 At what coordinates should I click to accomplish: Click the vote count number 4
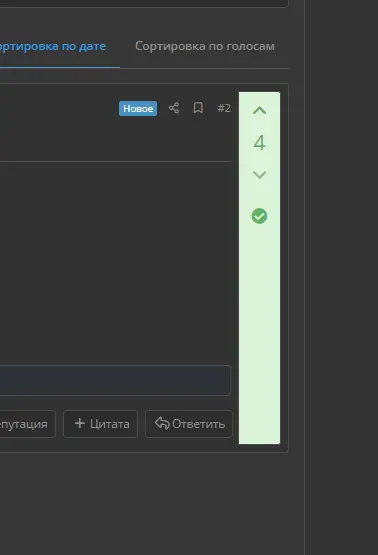(x=259, y=143)
